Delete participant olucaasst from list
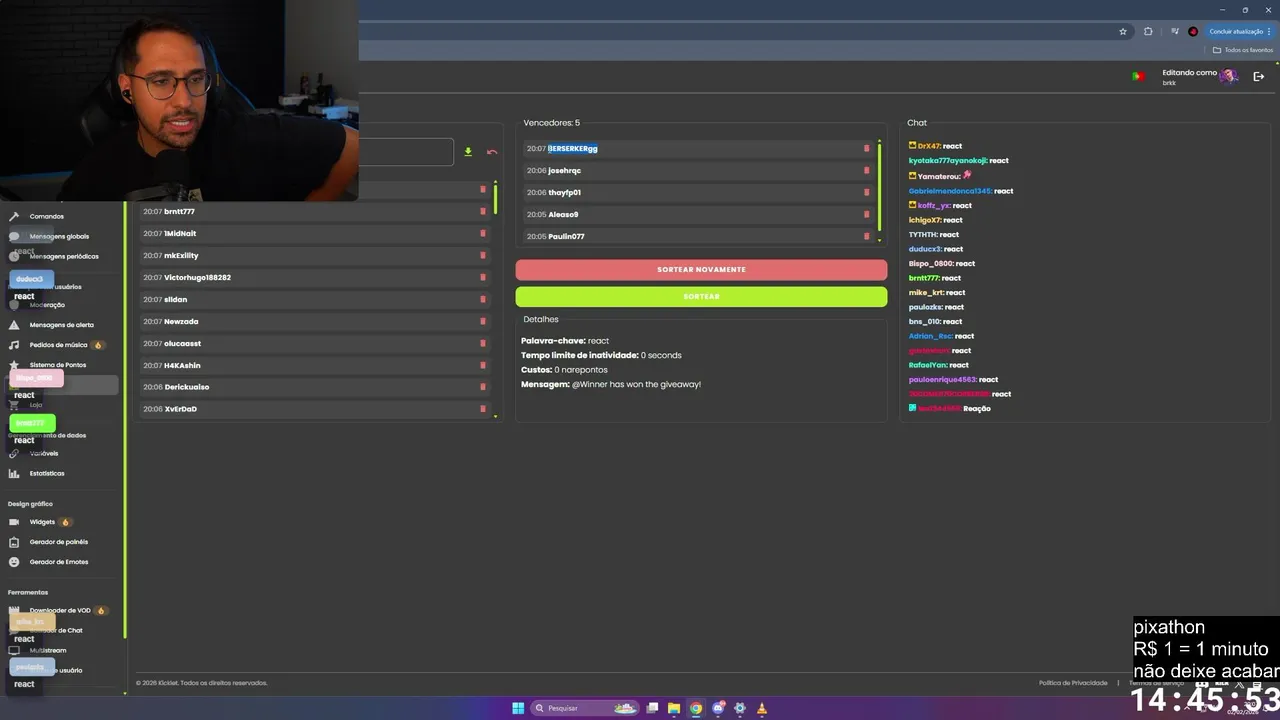The image size is (1280, 720). tap(483, 344)
